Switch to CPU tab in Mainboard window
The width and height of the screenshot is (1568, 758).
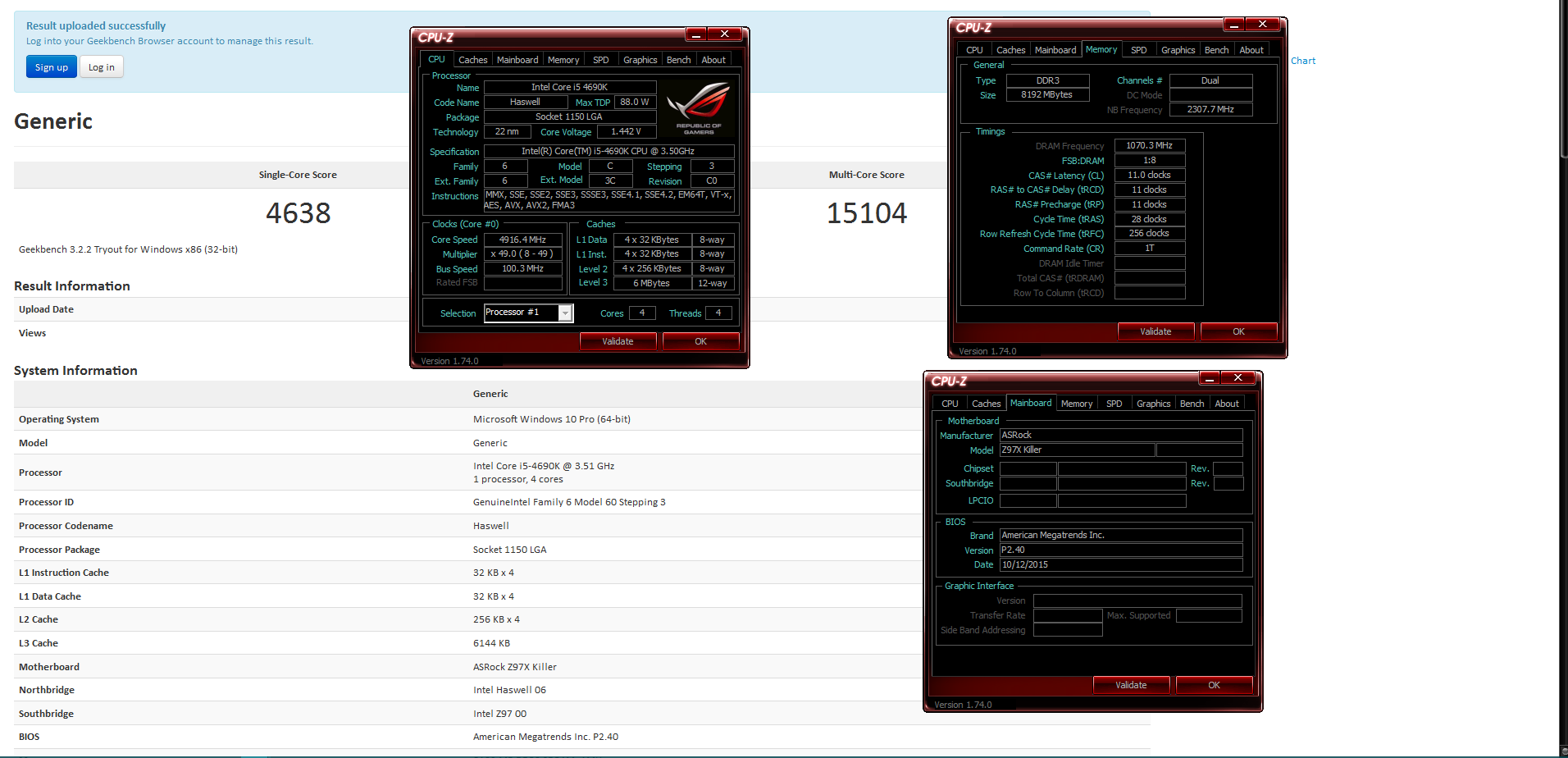(x=950, y=404)
